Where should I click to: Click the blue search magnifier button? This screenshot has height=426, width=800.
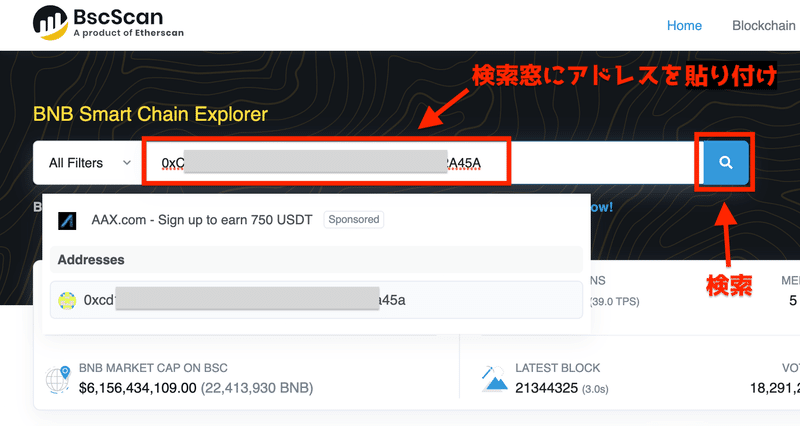[x=726, y=163]
